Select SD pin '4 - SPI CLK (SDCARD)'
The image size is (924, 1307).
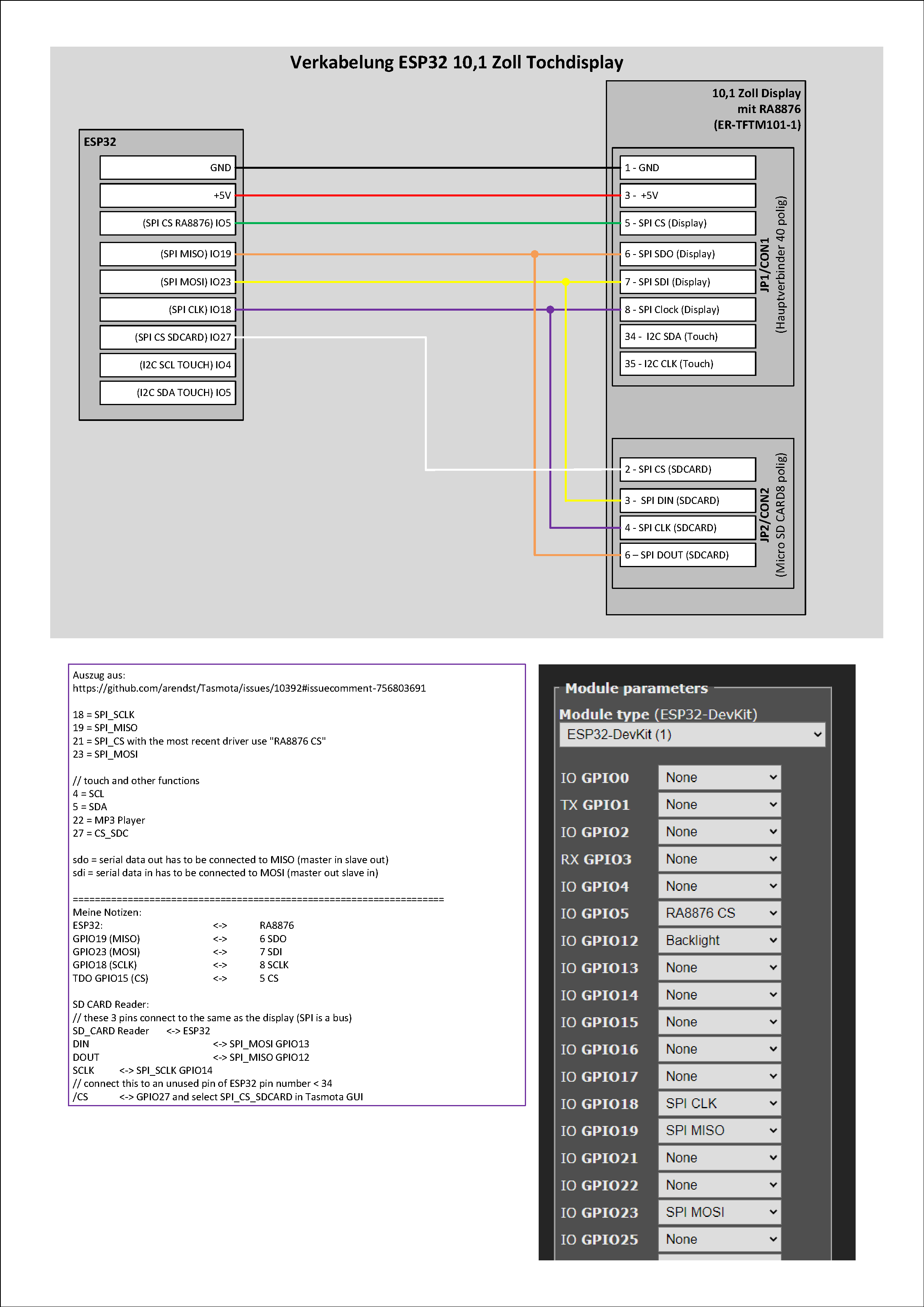click(x=688, y=528)
